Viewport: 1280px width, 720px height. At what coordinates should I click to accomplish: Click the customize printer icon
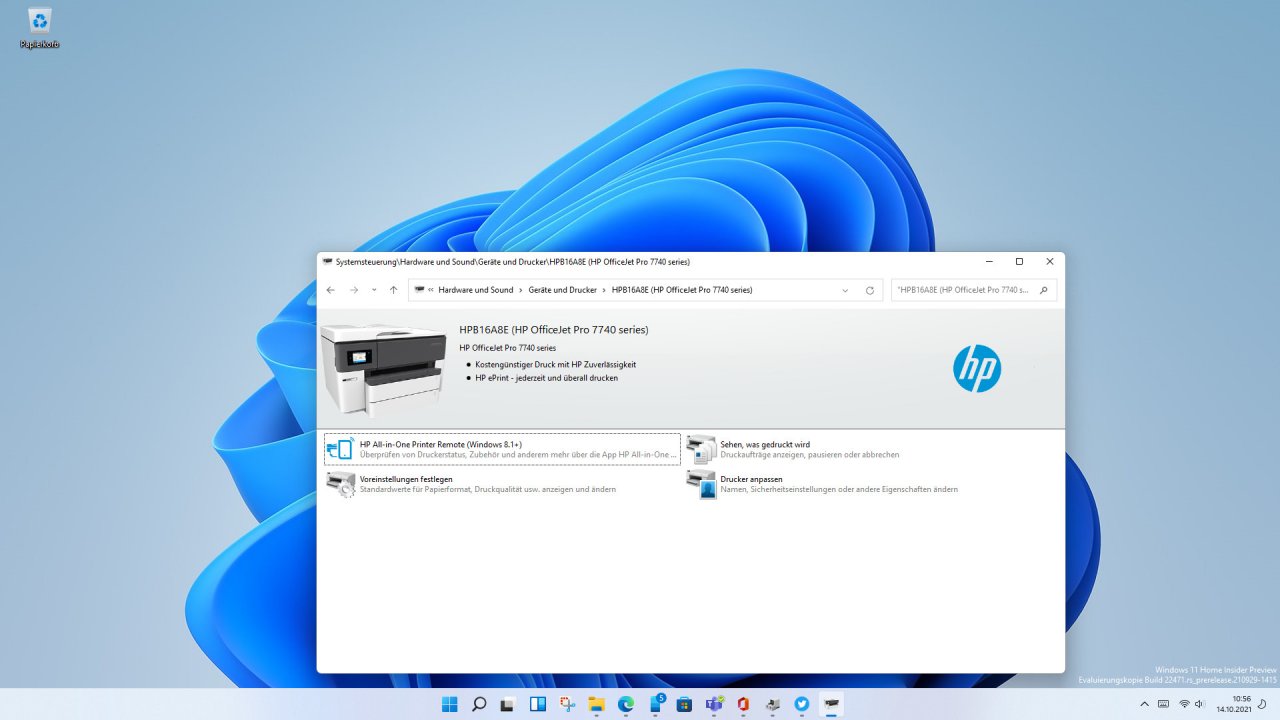point(701,484)
